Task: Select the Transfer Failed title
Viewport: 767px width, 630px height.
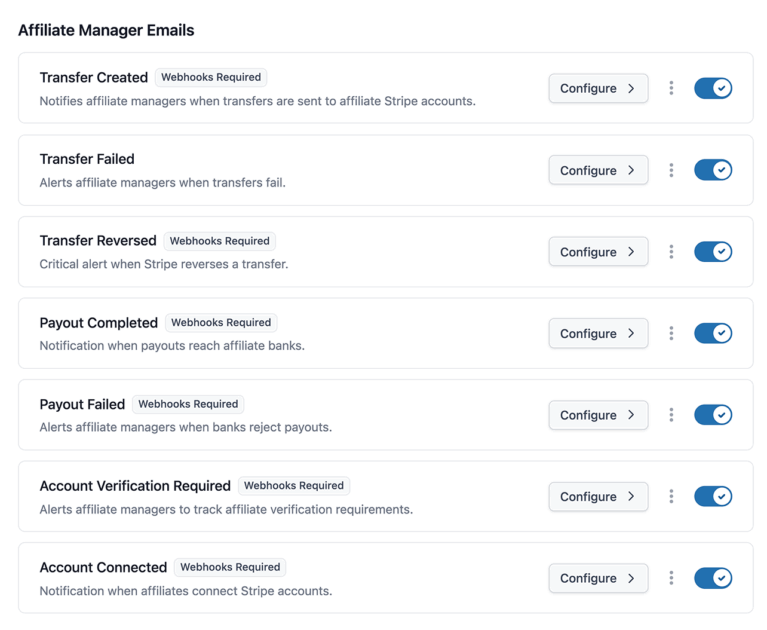Action: 87,159
